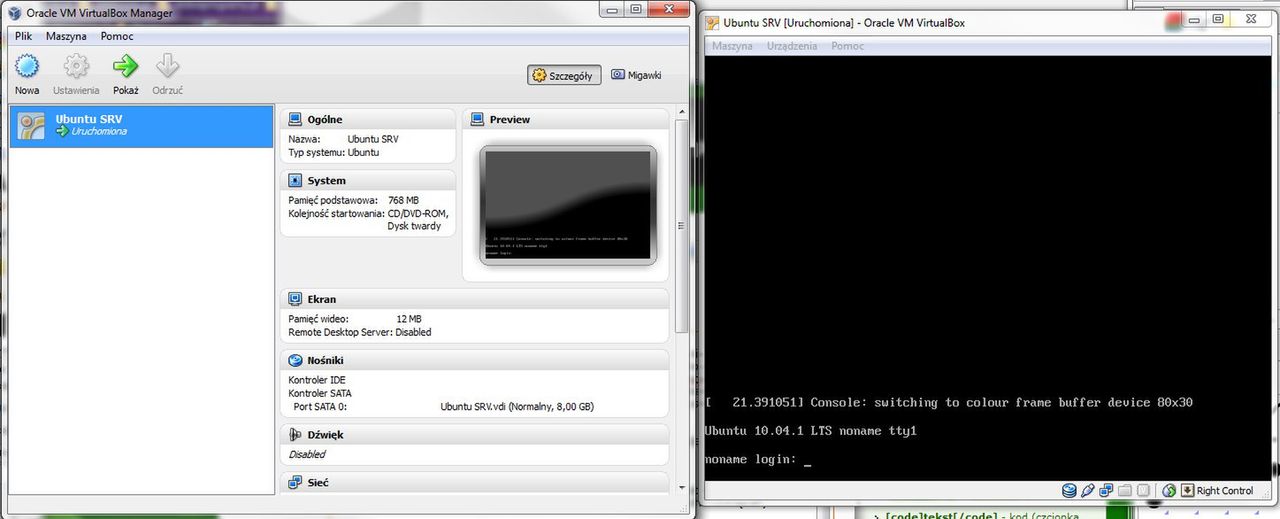The image size is (1280, 519).
Task: Click the Odrzuć discard arrow icon
Action: [x=167, y=67]
